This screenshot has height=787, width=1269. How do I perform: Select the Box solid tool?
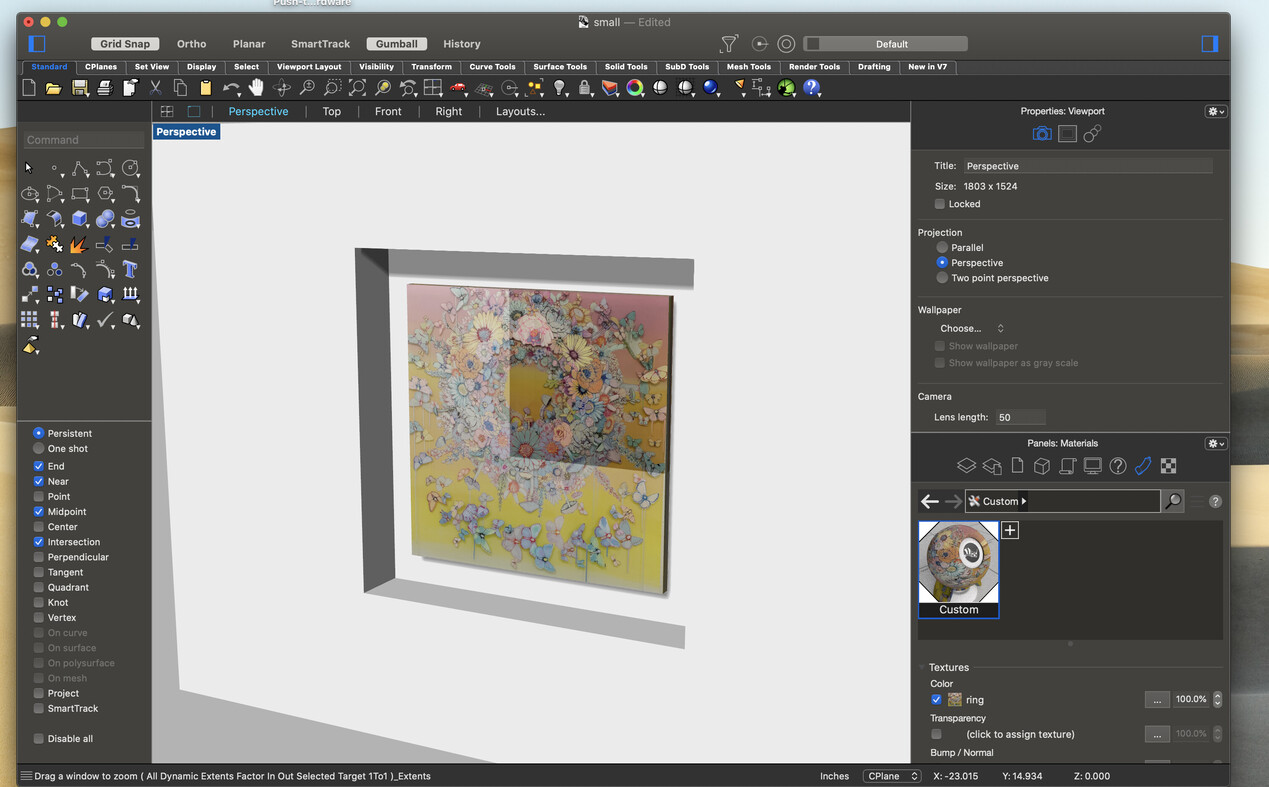coord(80,219)
